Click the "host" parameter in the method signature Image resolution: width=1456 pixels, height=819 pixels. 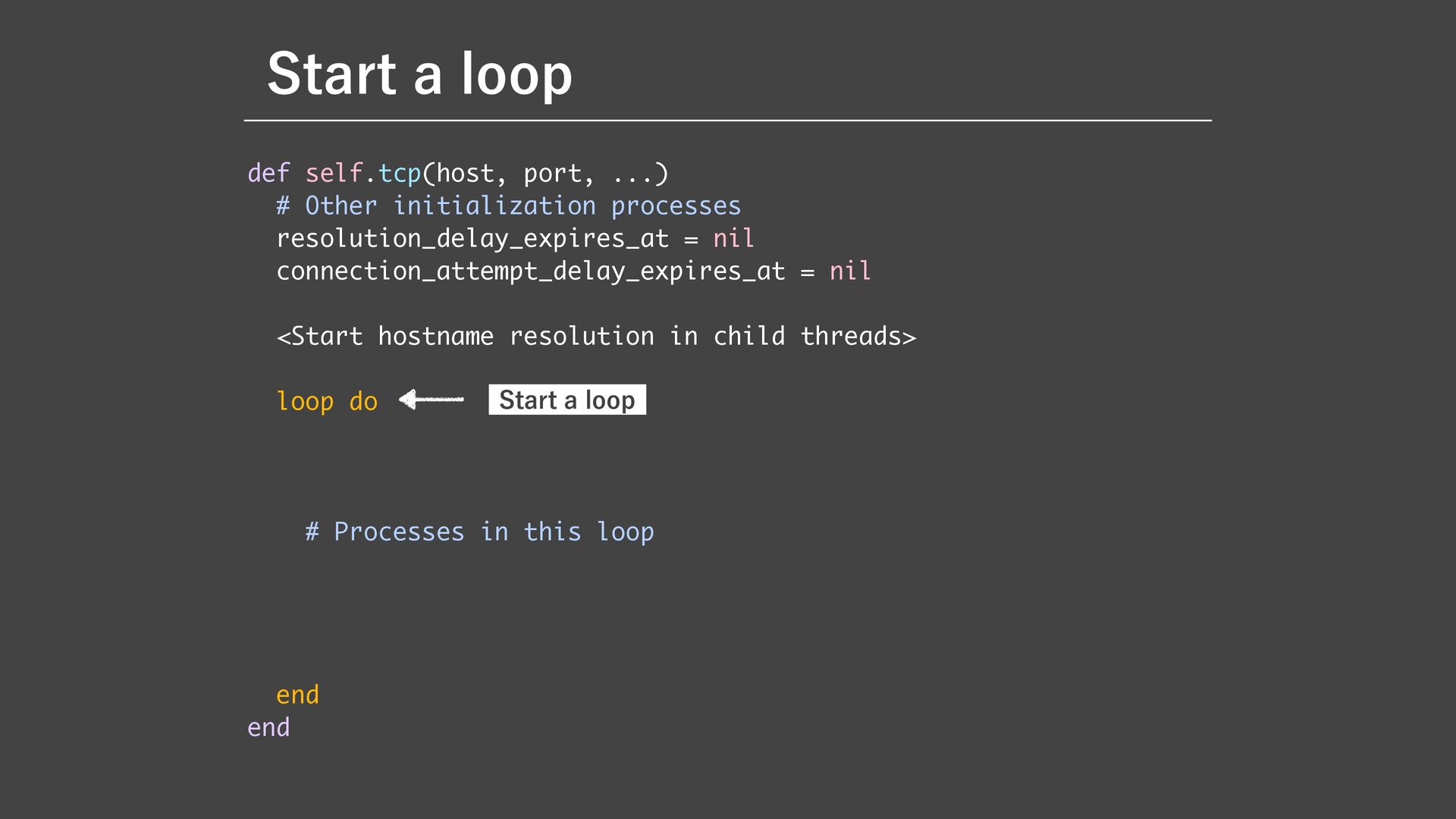pyautogui.click(x=464, y=174)
